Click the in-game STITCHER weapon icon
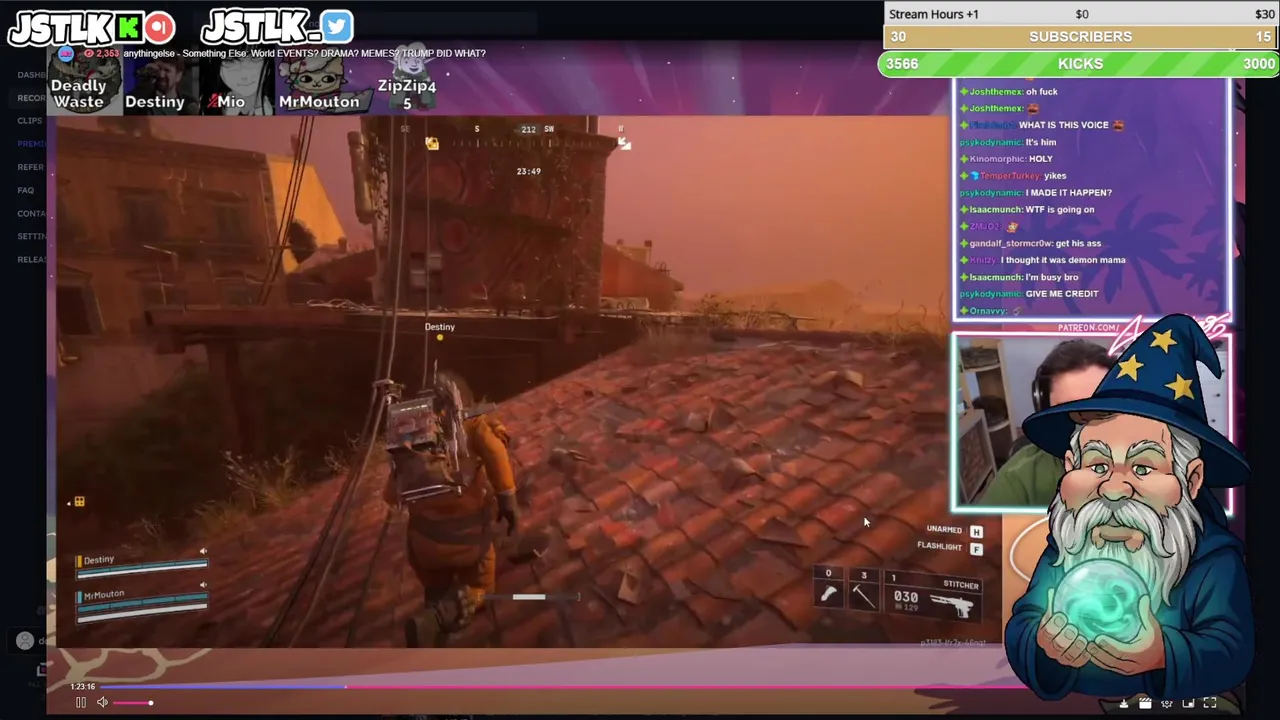 pyautogui.click(x=952, y=605)
